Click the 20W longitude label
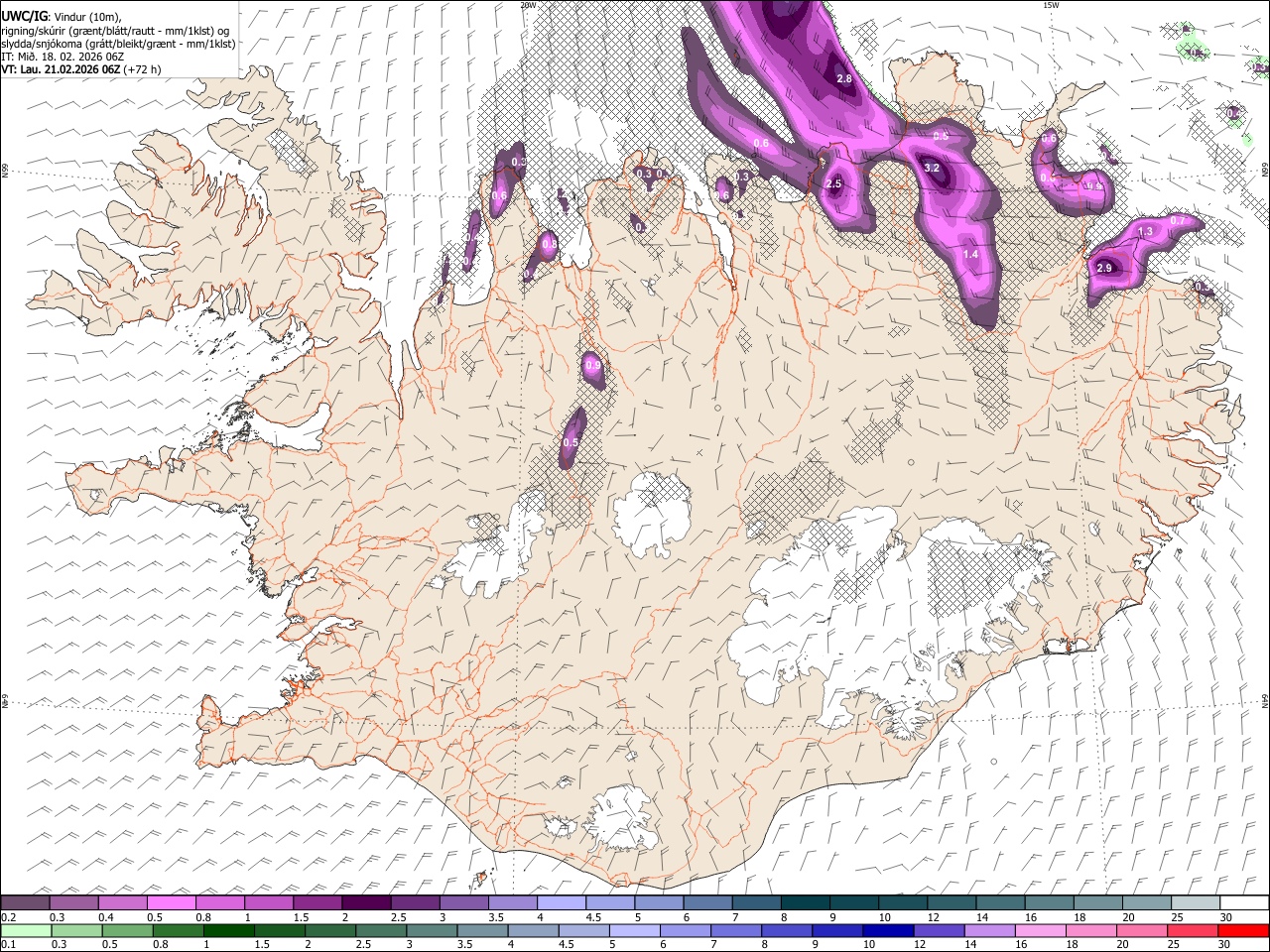The width and height of the screenshot is (1270, 952). [528, 5]
